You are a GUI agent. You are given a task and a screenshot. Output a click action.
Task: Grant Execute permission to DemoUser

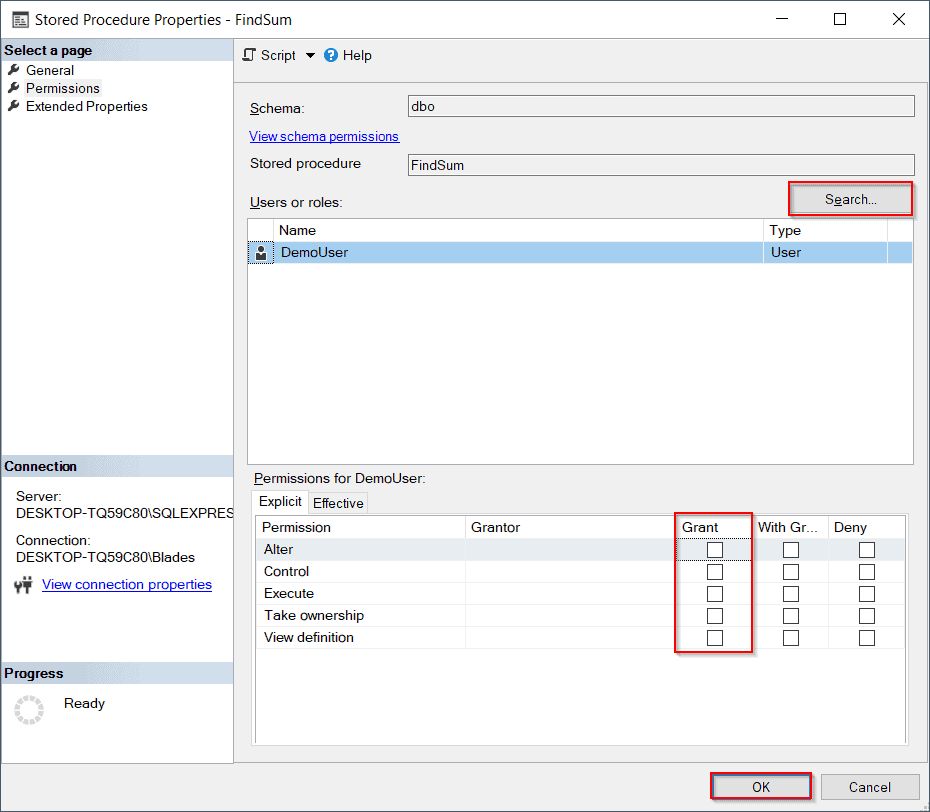pyautogui.click(x=714, y=593)
